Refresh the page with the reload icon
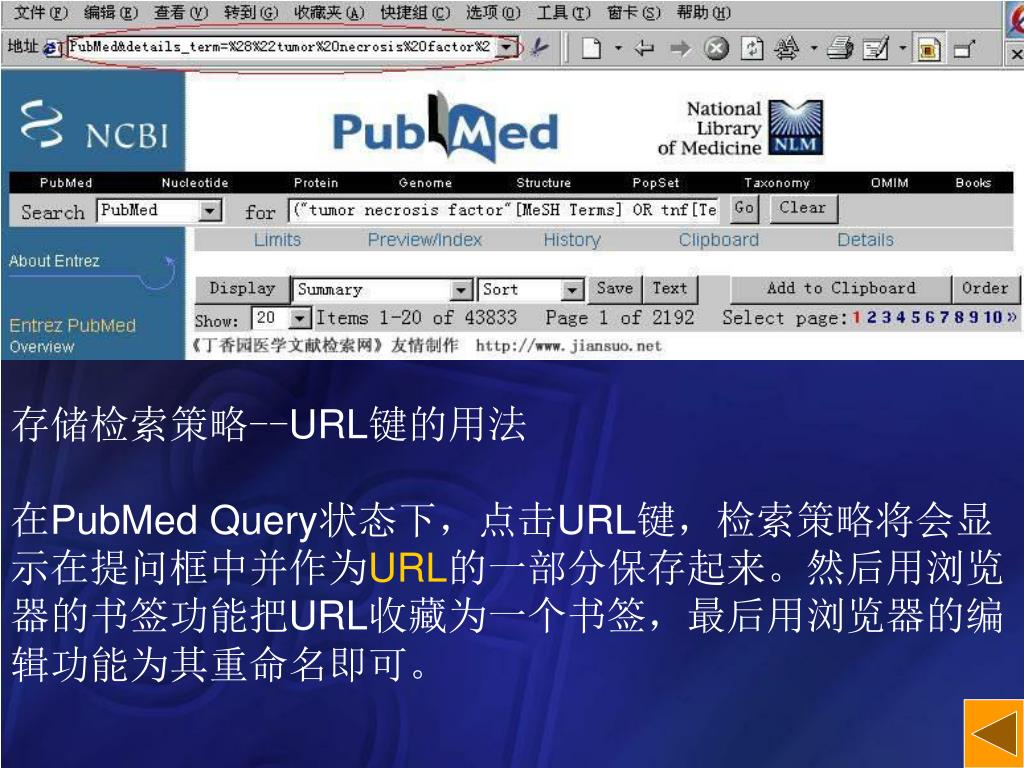1024x768 pixels. click(752, 48)
